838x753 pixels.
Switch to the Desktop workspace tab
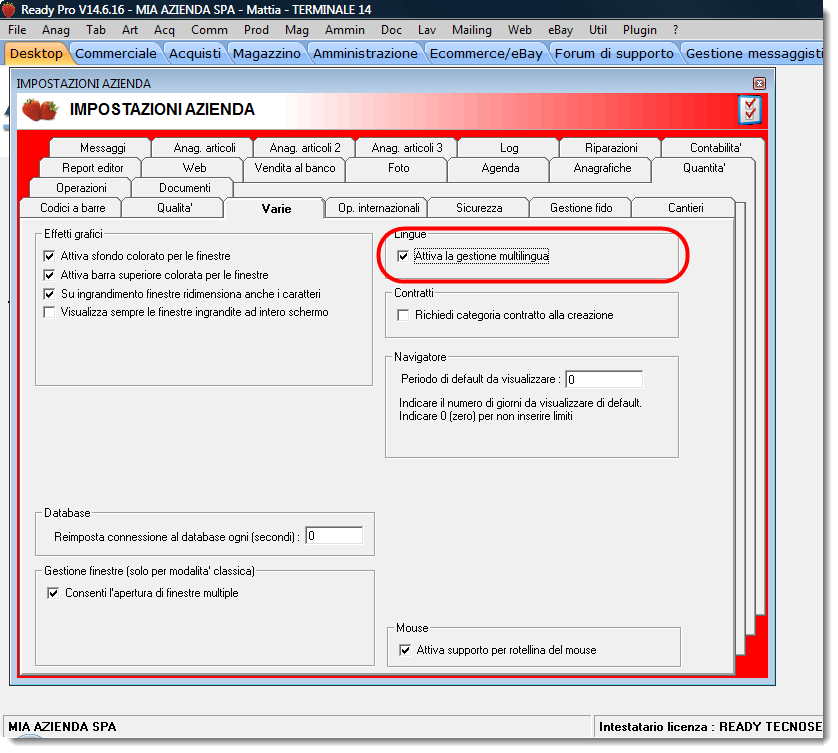point(36,53)
